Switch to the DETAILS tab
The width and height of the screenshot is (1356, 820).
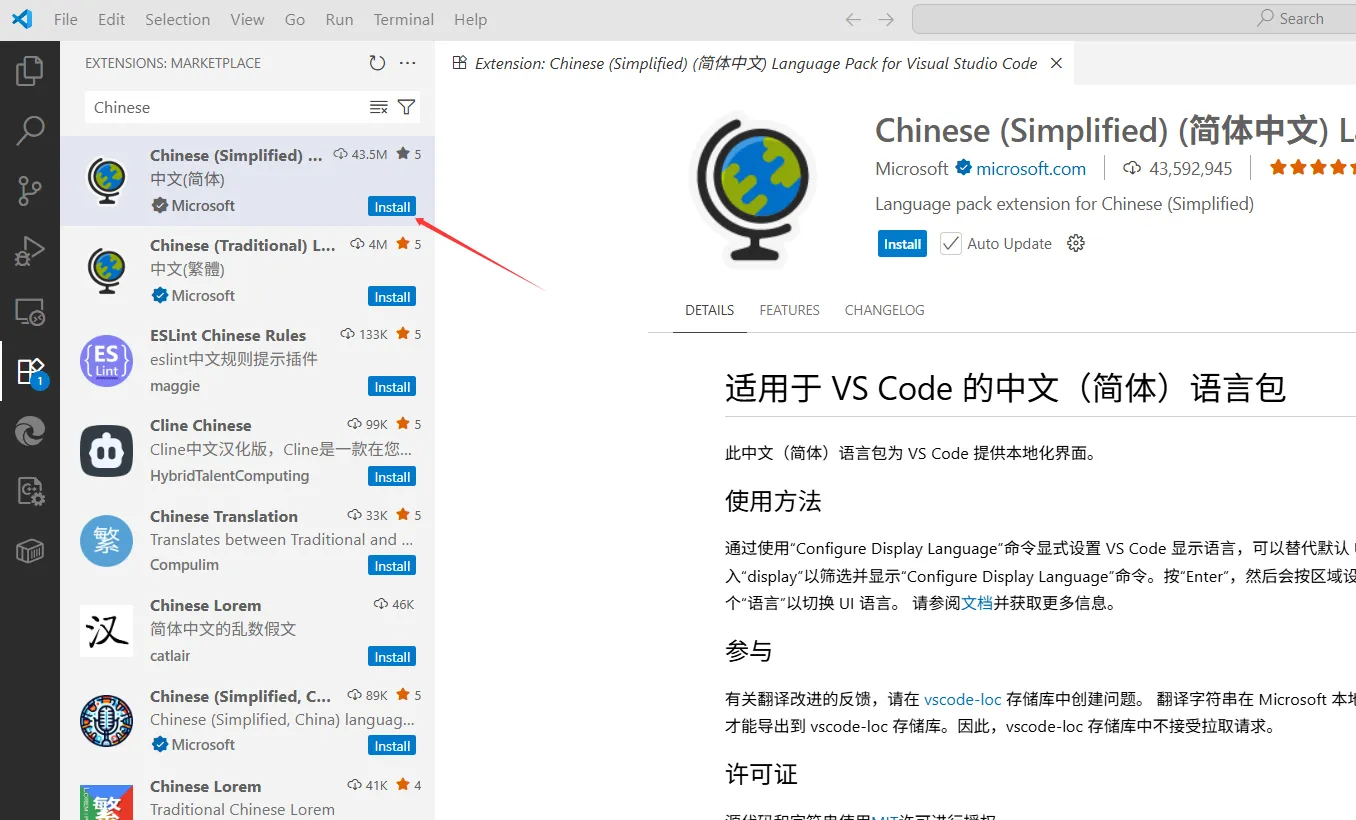point(710,310)
